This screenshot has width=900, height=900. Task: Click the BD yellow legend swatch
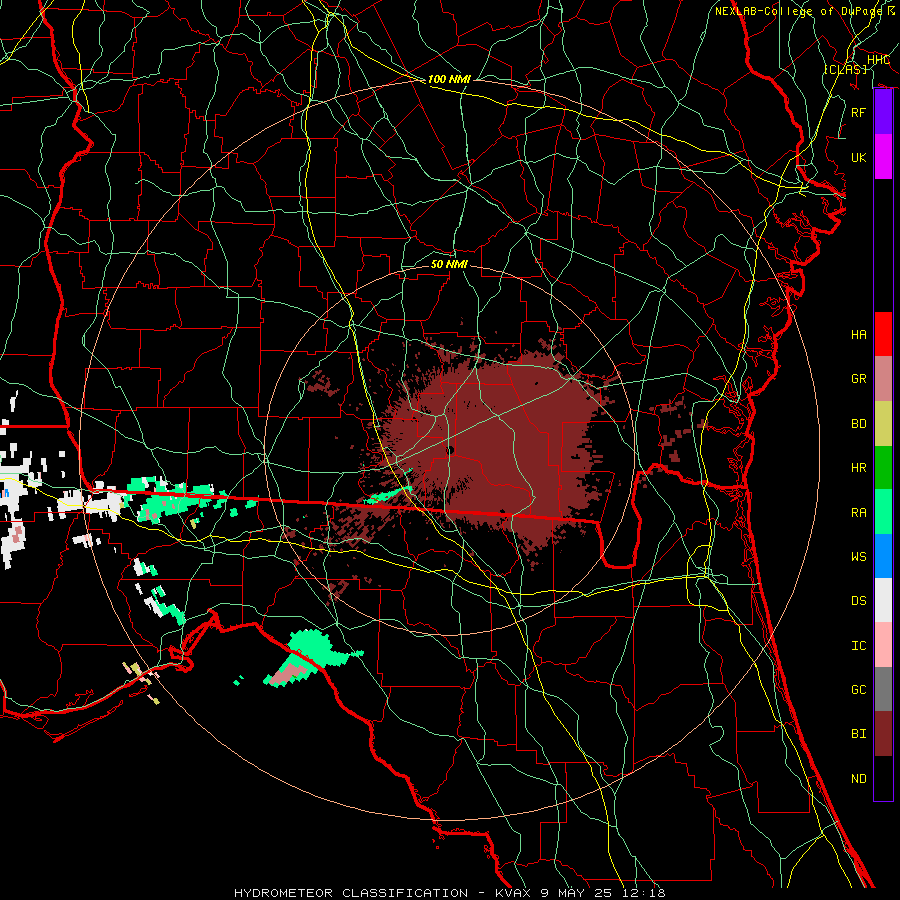(883, 424)
